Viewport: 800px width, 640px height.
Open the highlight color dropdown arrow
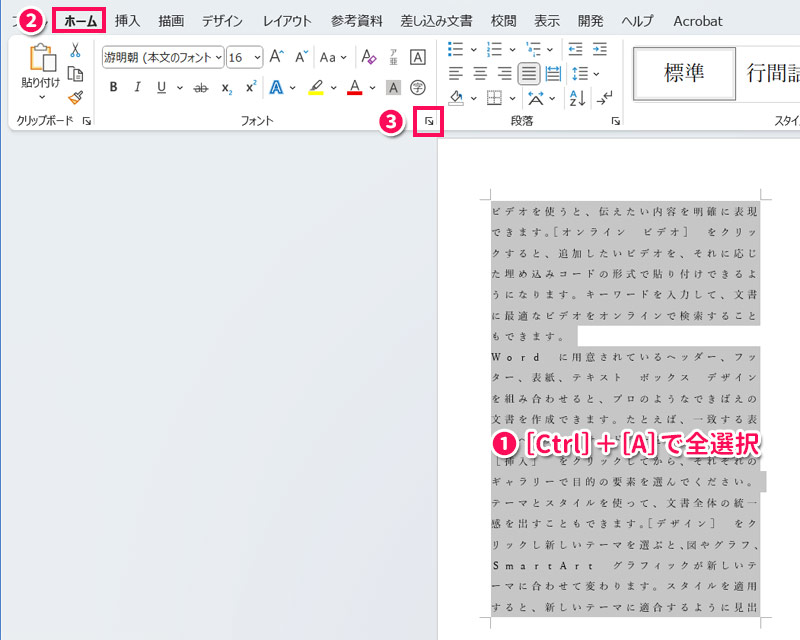pos(333,88)
